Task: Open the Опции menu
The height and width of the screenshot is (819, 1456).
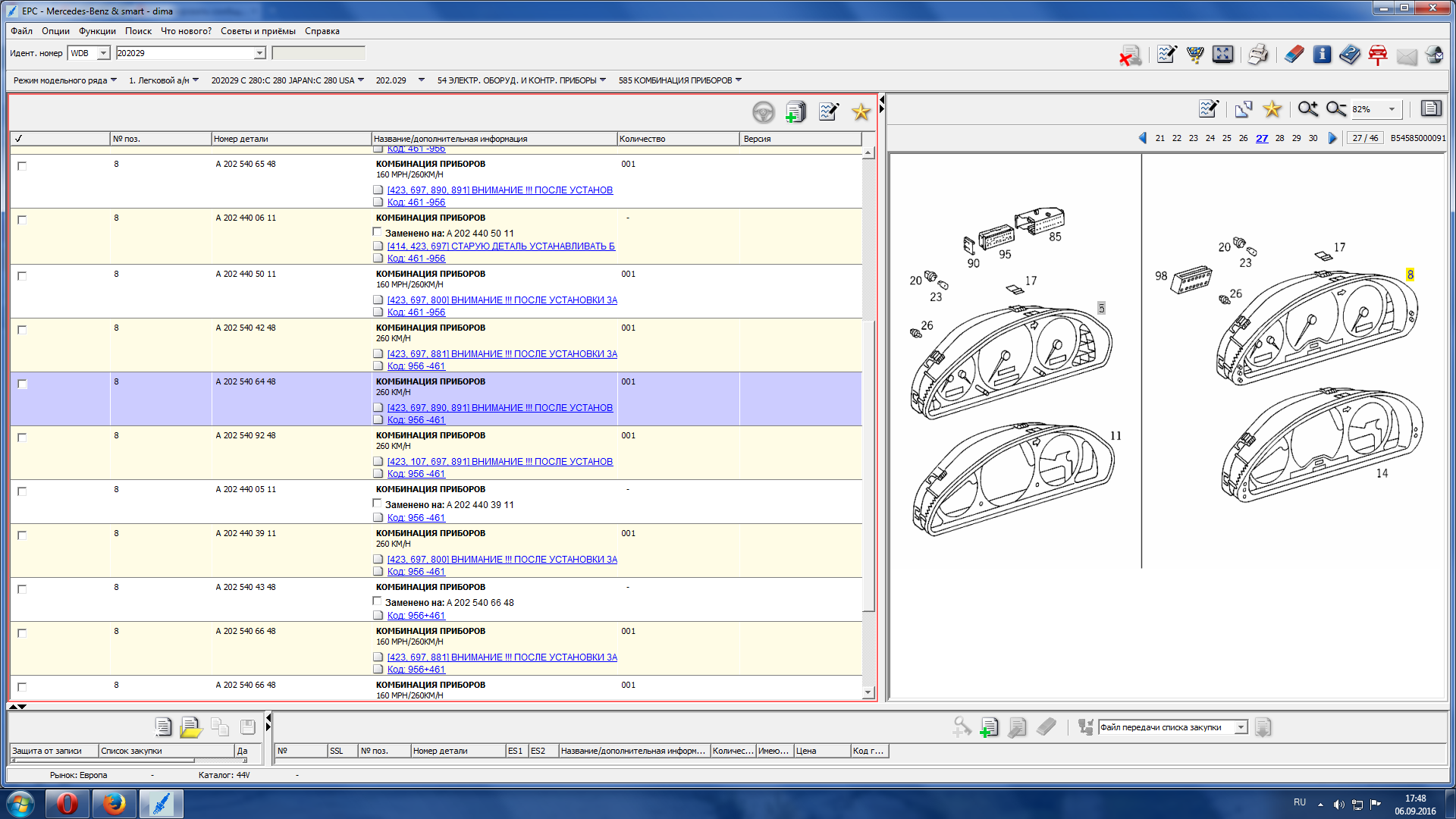Action: pyautogui.click(x=55, y=31)
